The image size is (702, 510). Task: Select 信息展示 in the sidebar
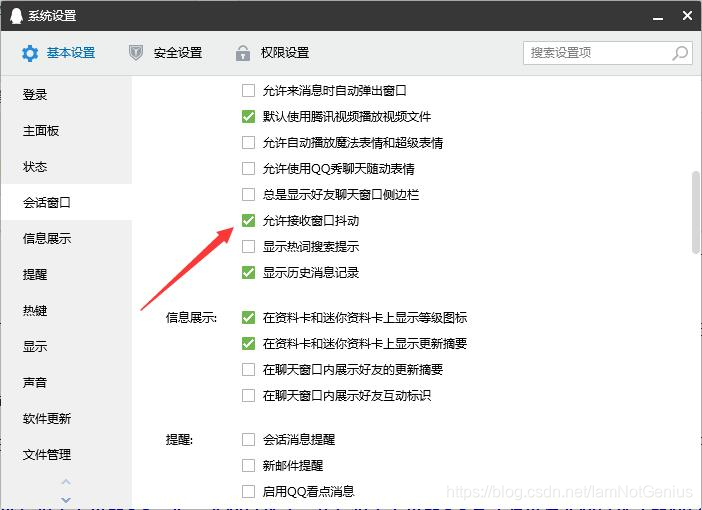pos(66,239)
